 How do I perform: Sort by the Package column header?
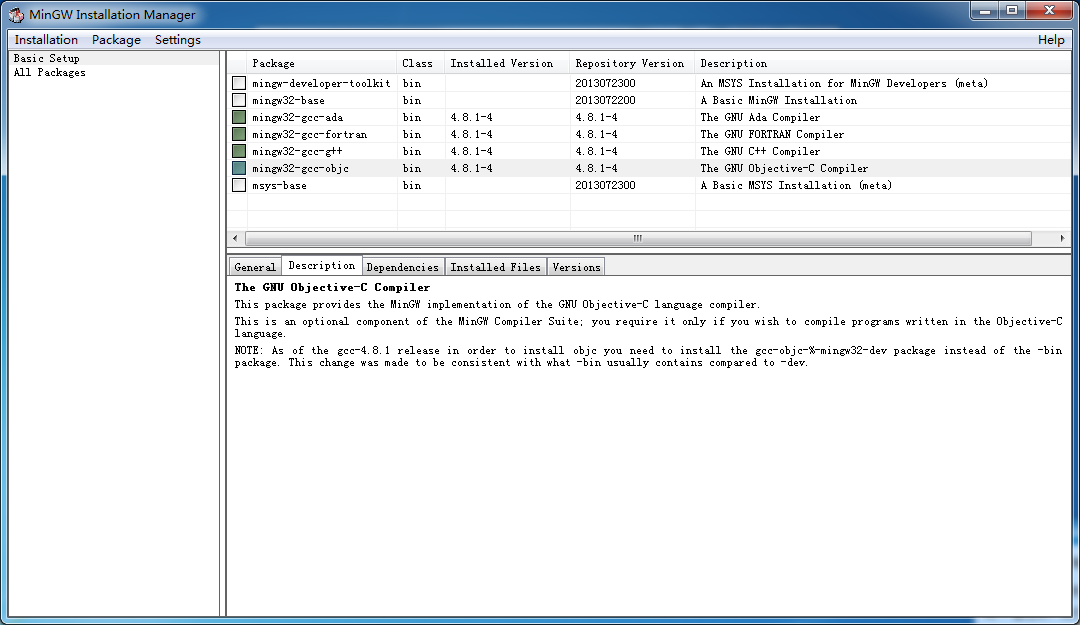pyautogui.click(x=322, y=63)
